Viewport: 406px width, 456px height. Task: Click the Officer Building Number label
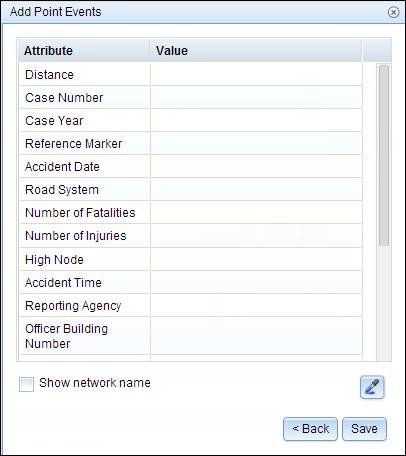coord(67,336)
